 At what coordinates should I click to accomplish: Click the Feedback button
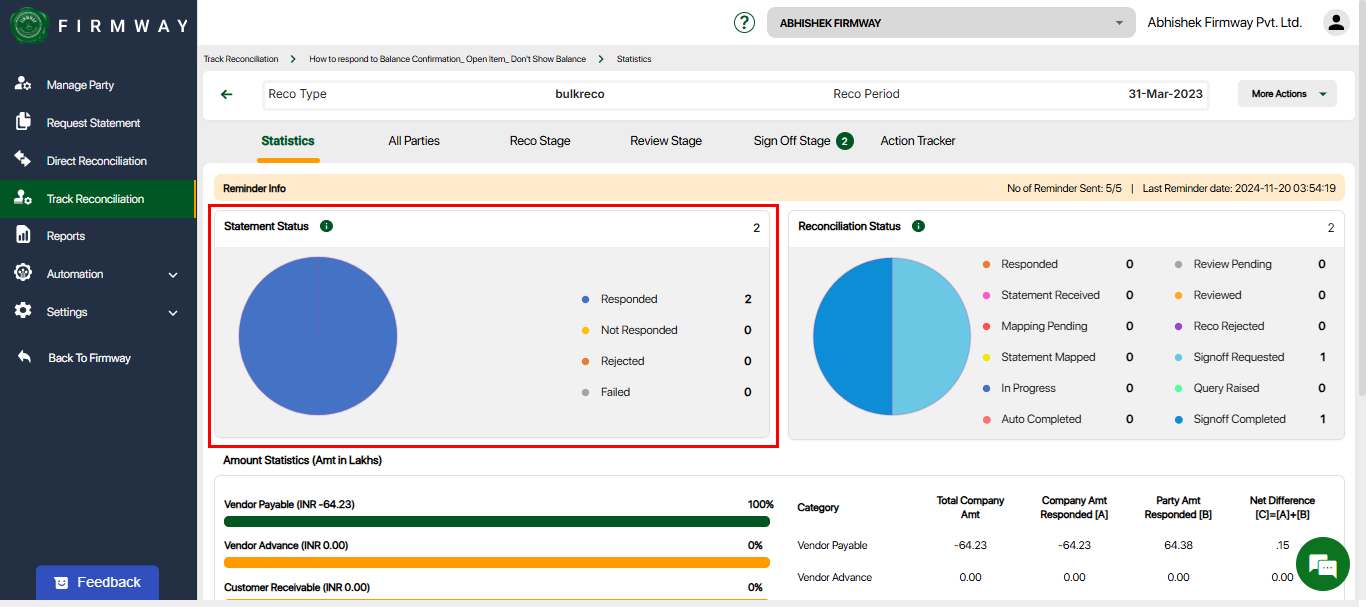[x=97, y=582]
